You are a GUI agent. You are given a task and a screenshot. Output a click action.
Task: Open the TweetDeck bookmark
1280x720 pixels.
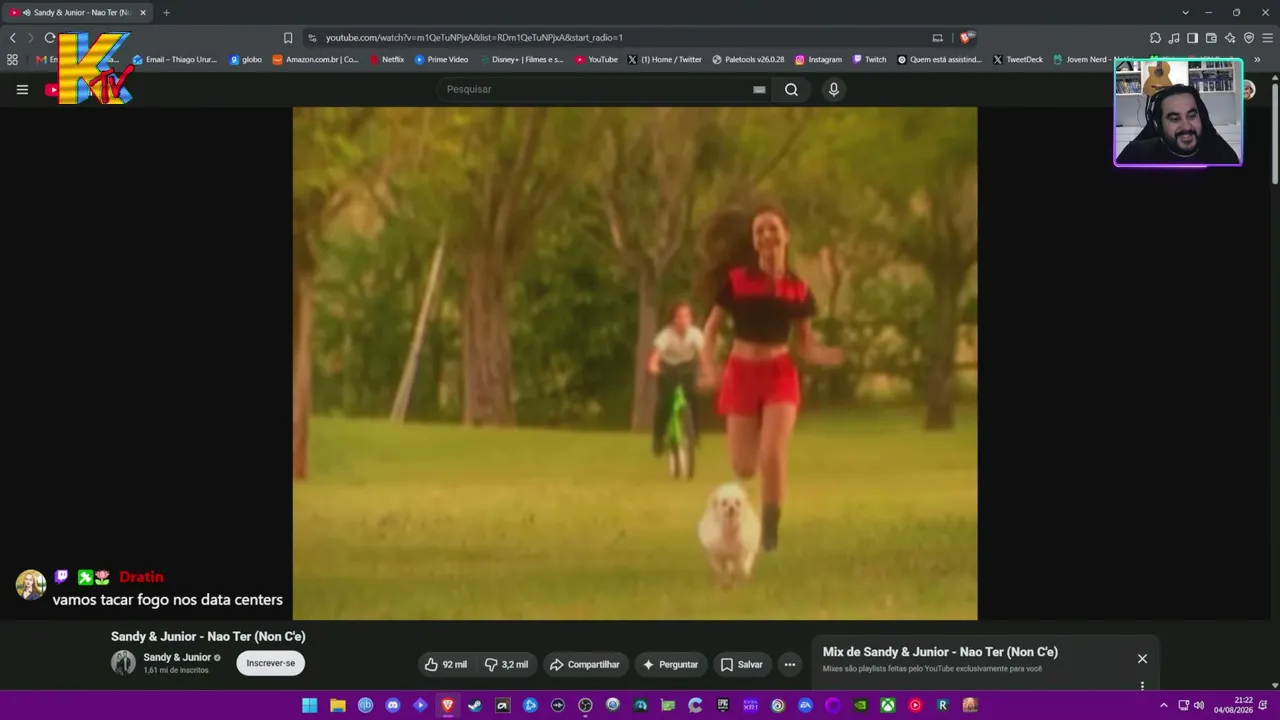(1018, 60)
